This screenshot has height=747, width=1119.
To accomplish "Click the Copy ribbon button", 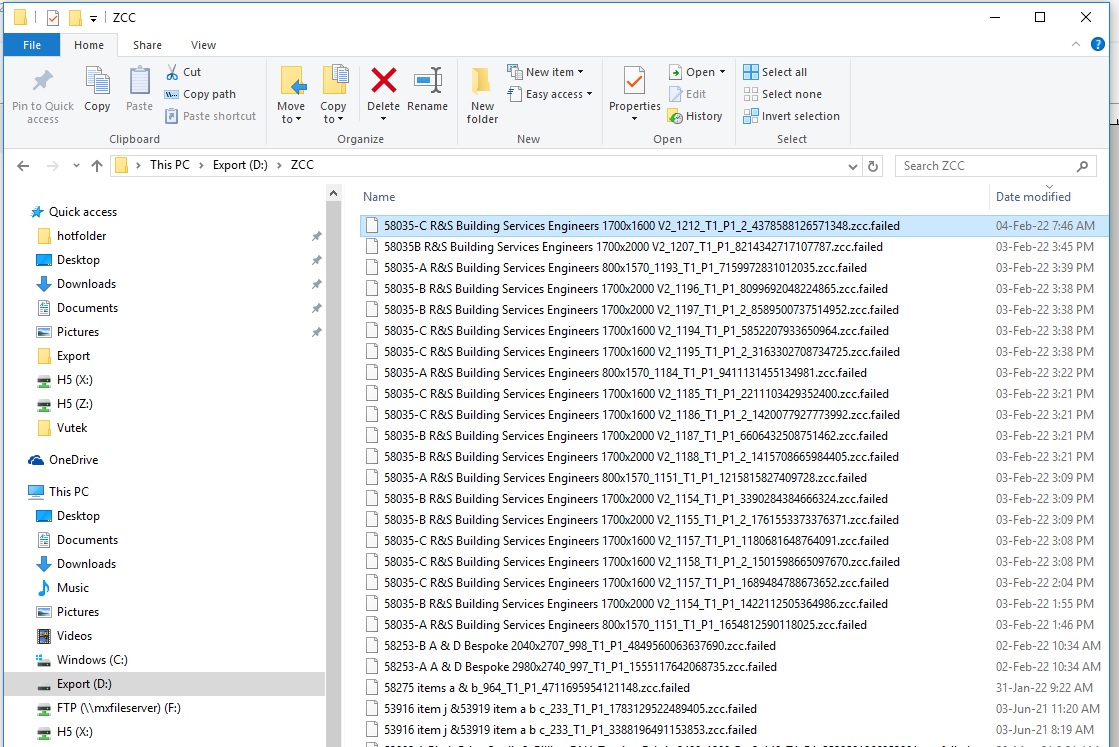I will [97, 89].
